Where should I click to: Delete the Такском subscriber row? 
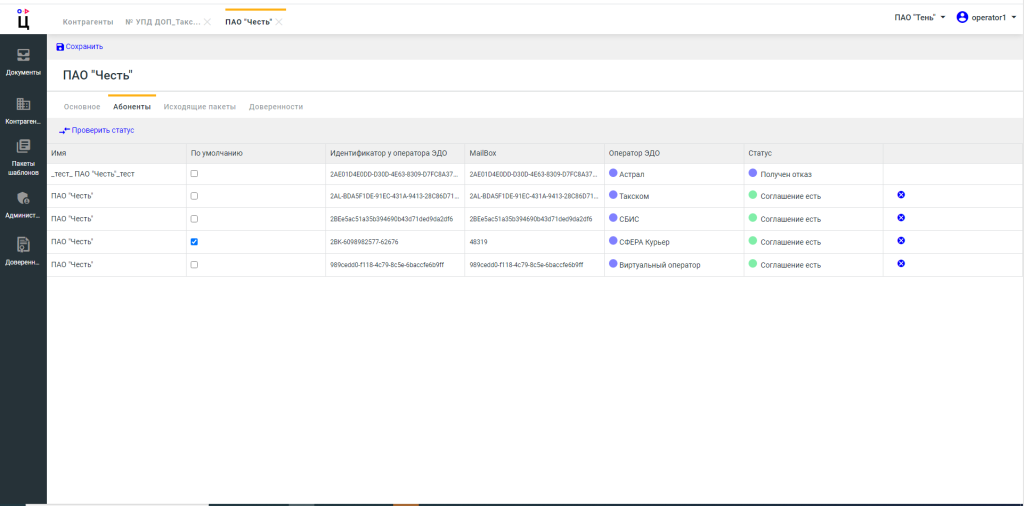[901, 195]
